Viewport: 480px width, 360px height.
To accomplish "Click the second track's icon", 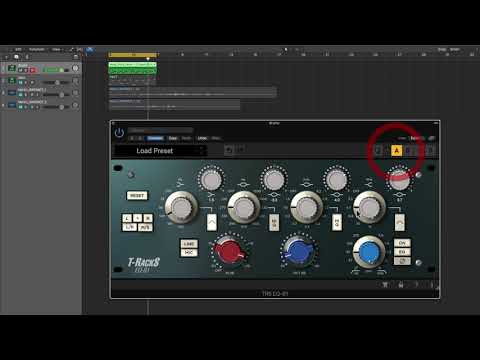I will 12,81.
